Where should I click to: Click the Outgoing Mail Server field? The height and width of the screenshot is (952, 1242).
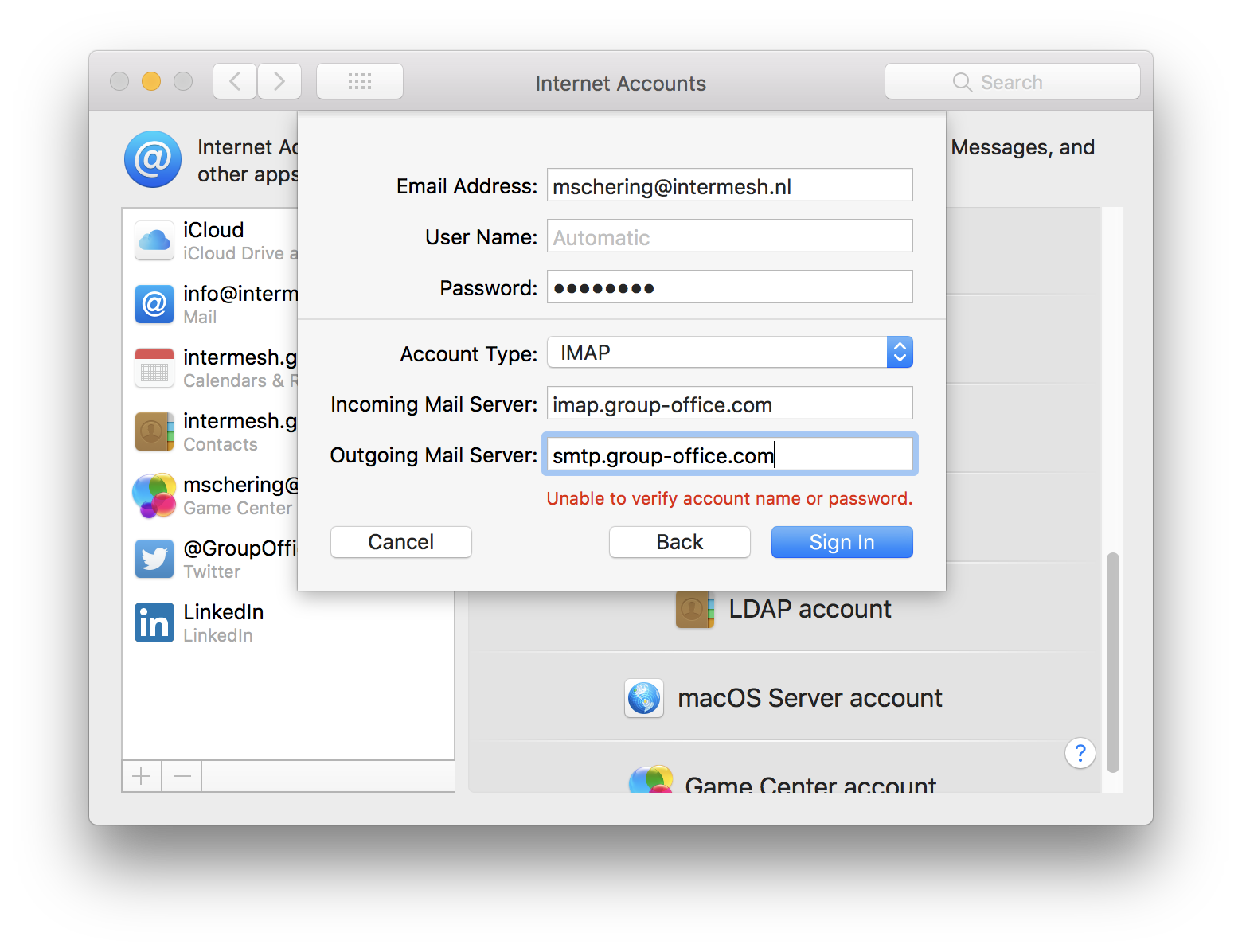[730, 454]
